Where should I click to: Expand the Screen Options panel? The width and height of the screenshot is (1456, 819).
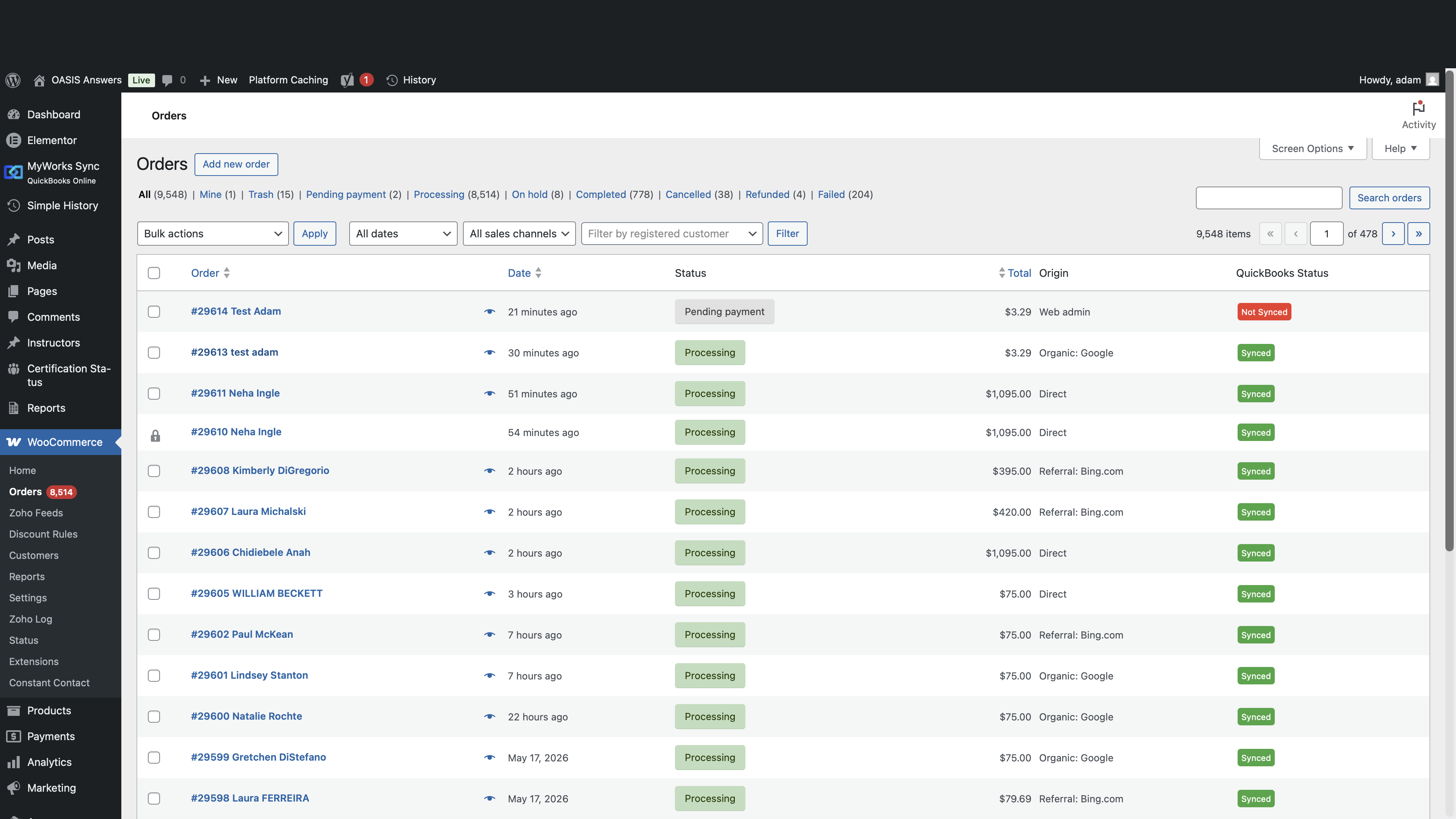click(x=1312, y=149)
